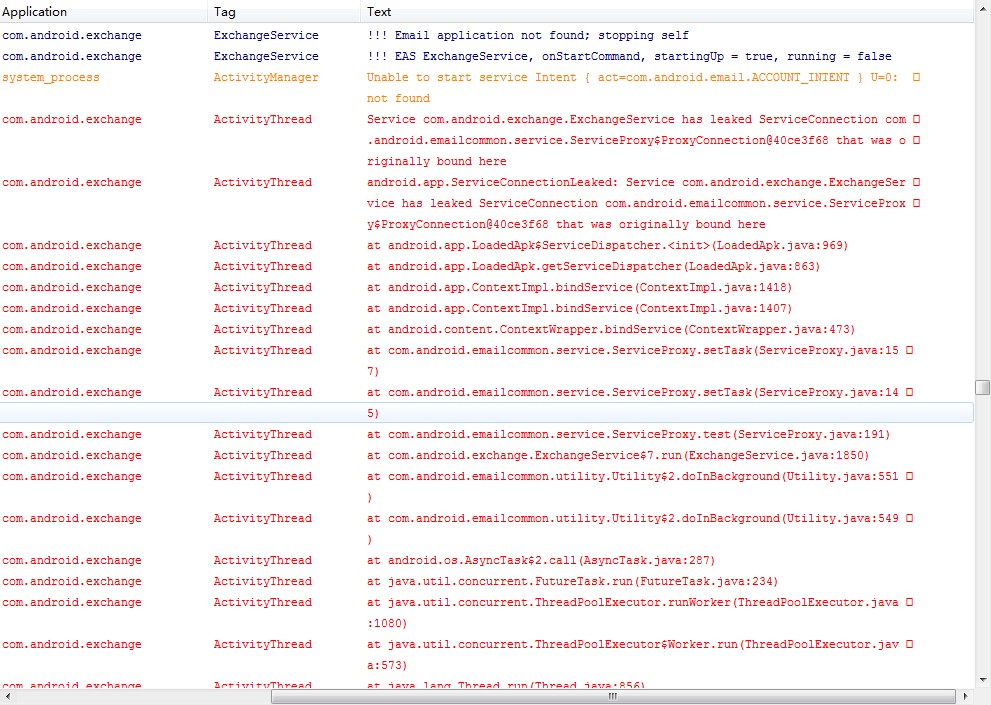This screenshot has width=991, height=705.
Task: Click the horizontal scrollbar right arrow
Action: click(x=966, y=697)
